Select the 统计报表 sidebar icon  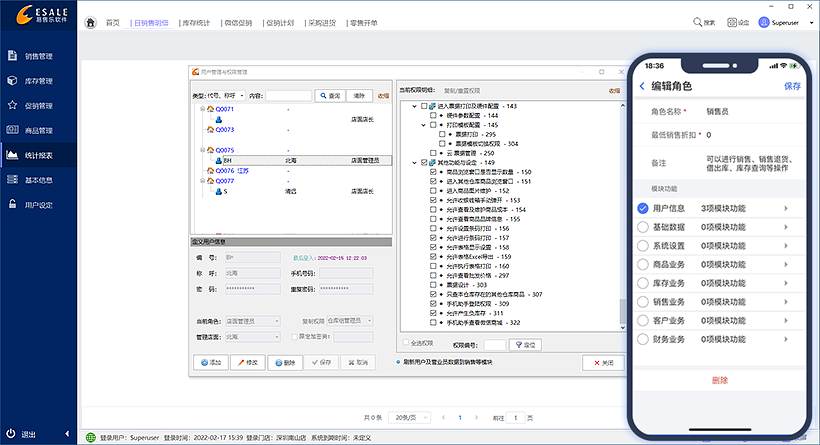13,155
